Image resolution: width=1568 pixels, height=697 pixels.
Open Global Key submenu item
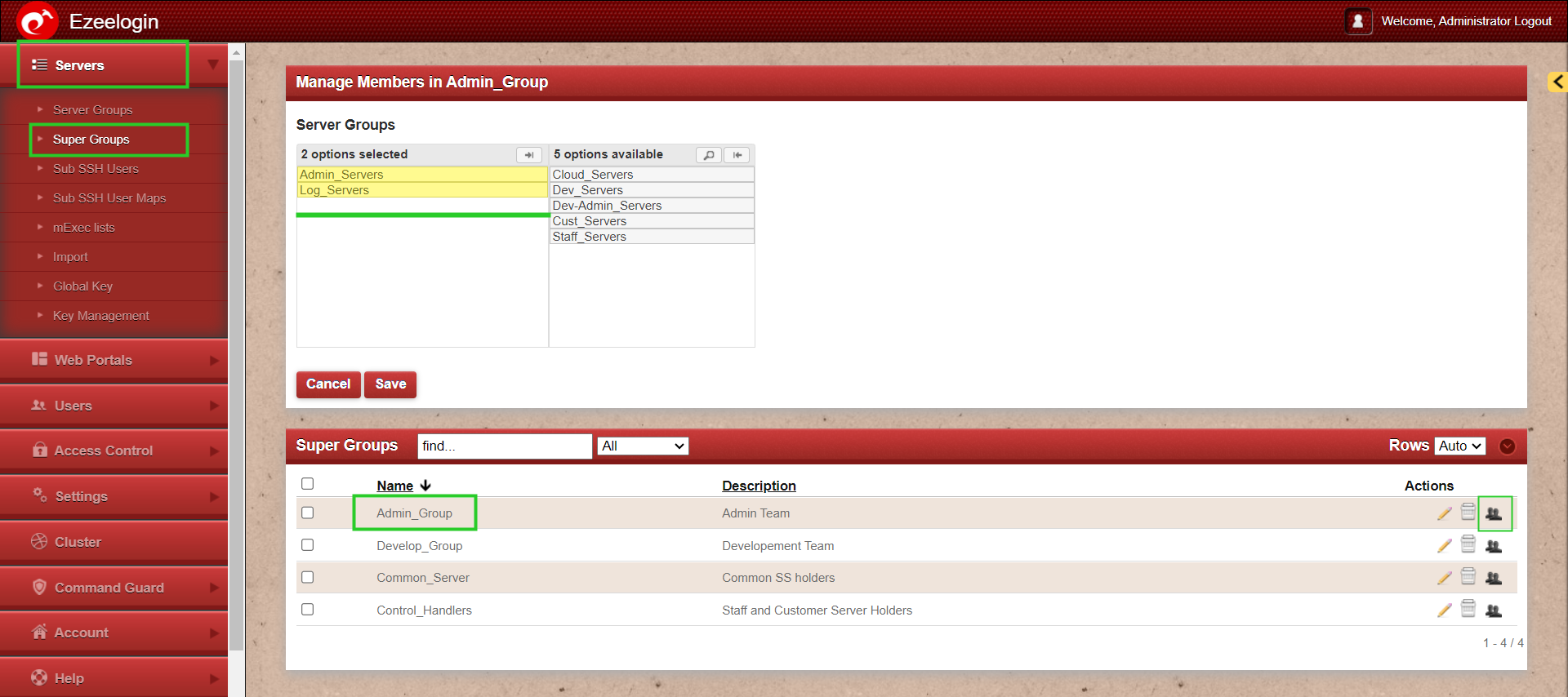(82, 286)
